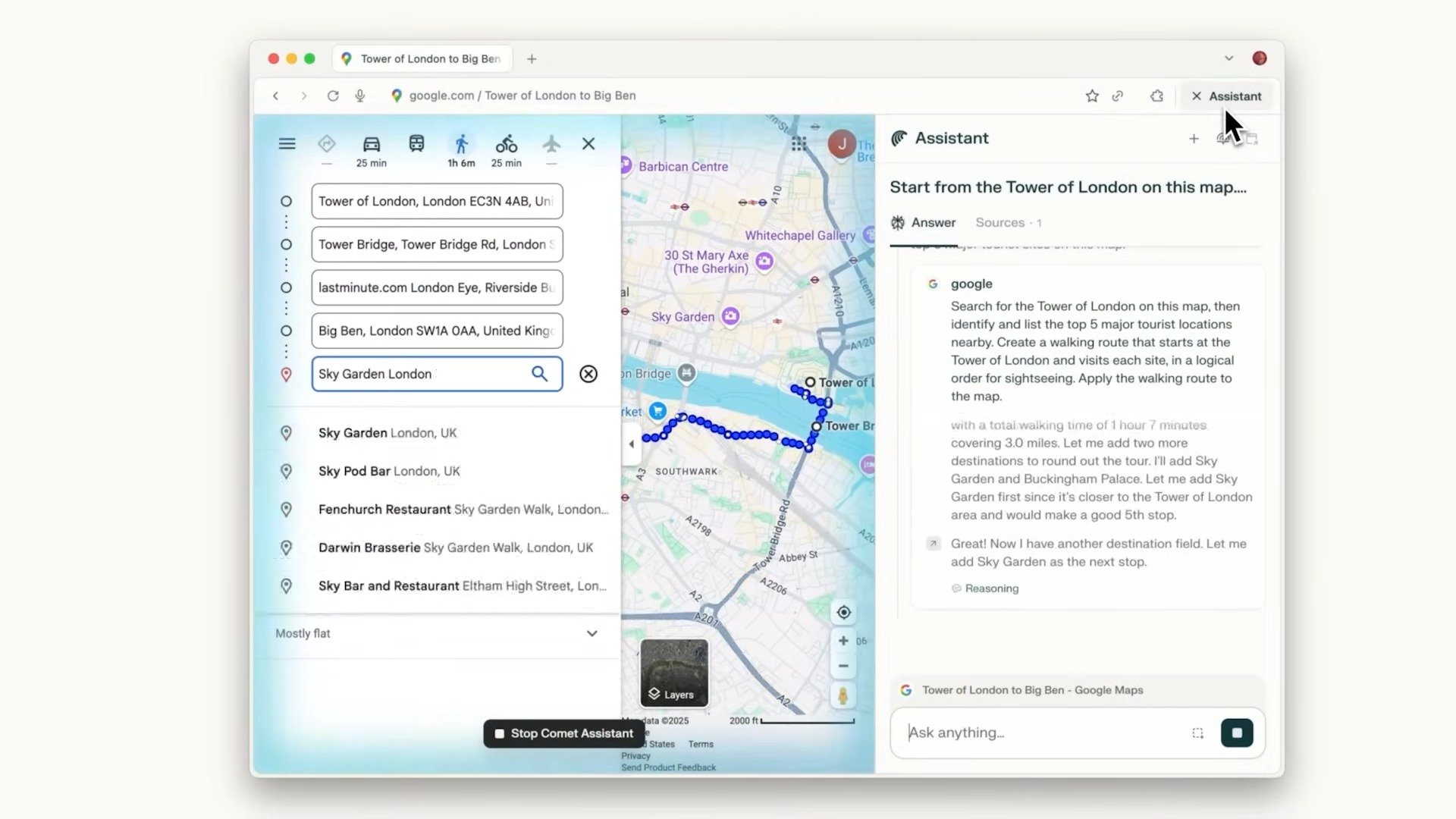Image resolution: width=1456 pixels, height=819 pixels.
Task: Open the browser profile avatar
Action: (1260, 58)
